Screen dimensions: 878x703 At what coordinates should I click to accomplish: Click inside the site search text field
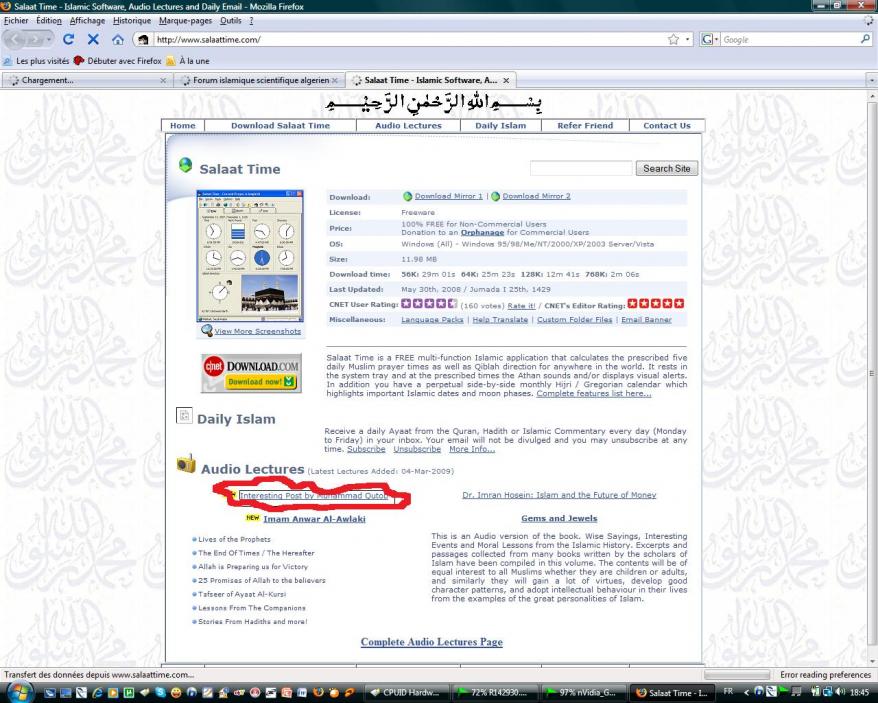pyautogui.click(x=581, y=168)
